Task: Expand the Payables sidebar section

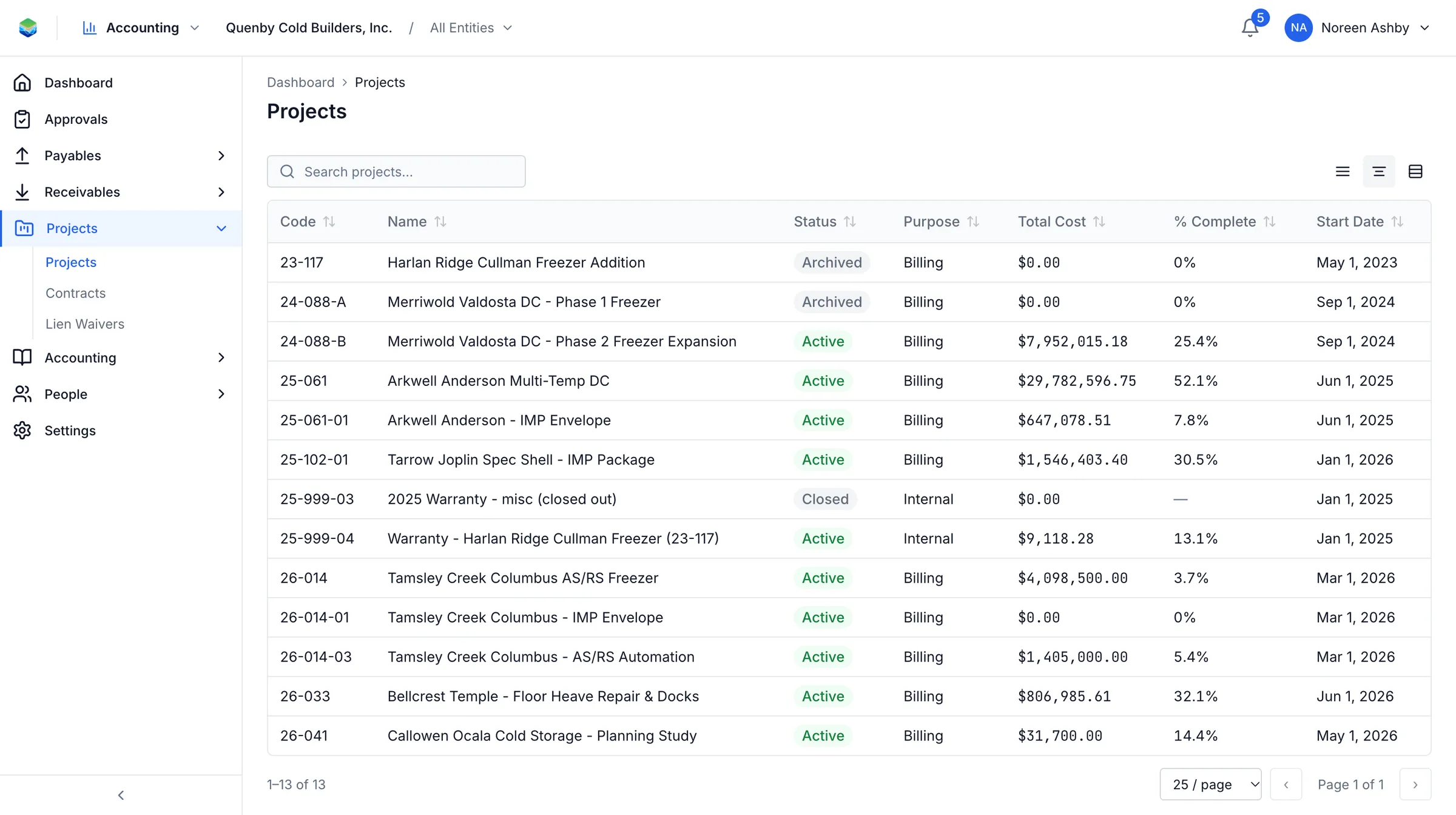Action: [221, 155]
